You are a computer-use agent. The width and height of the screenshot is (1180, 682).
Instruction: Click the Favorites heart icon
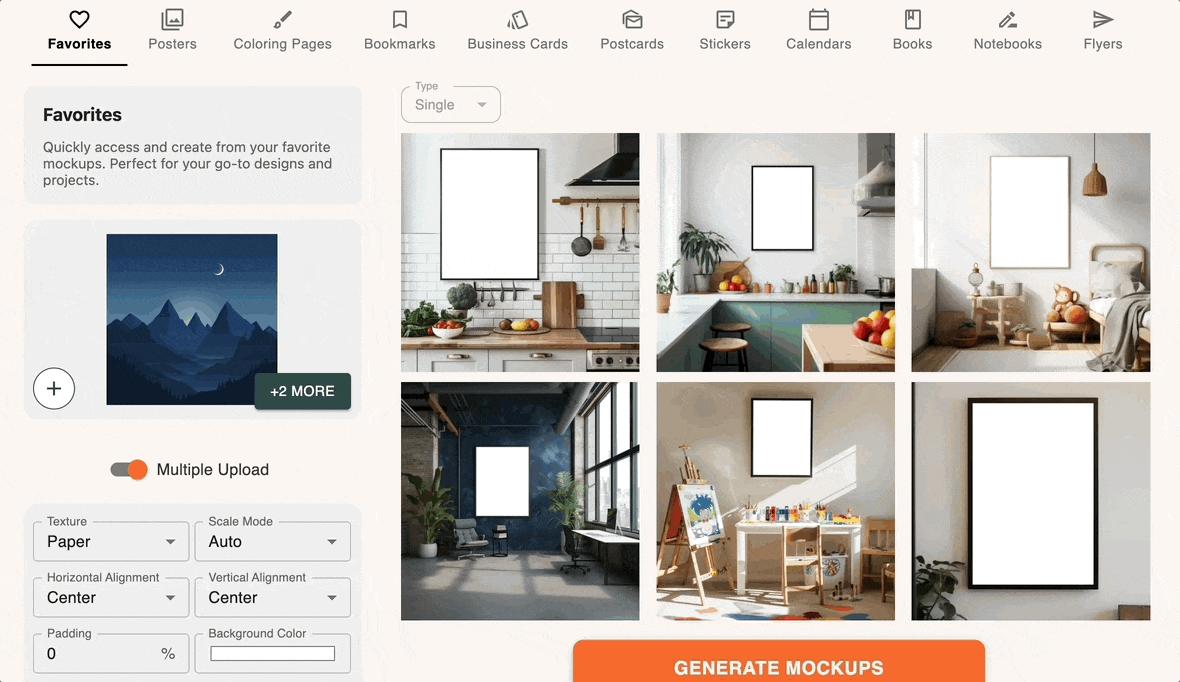click(x=79, y=19)
